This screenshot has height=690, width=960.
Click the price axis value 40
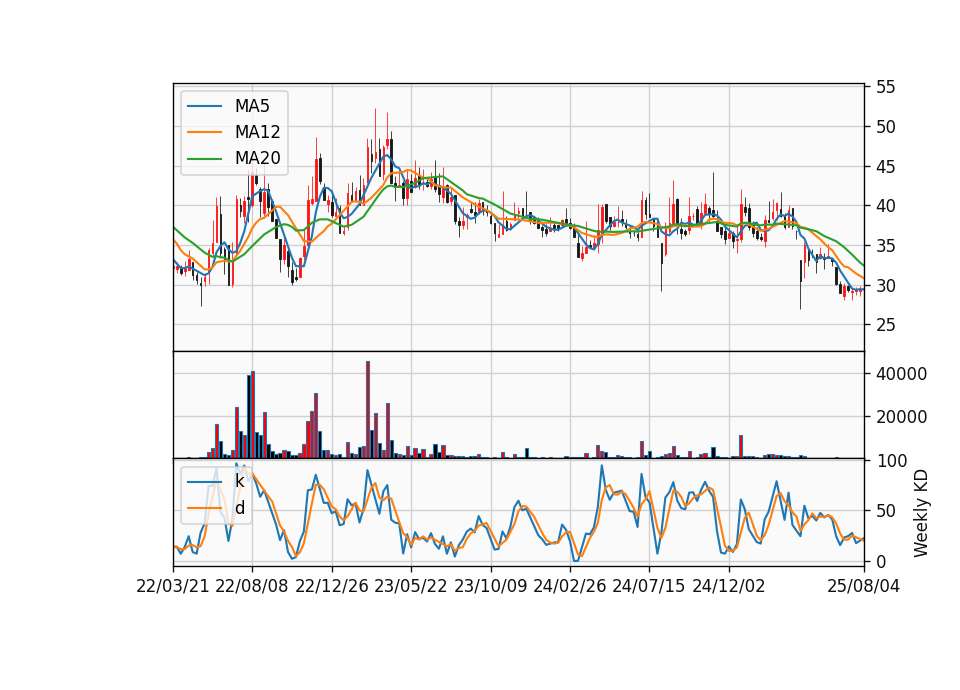coord(885,206)
